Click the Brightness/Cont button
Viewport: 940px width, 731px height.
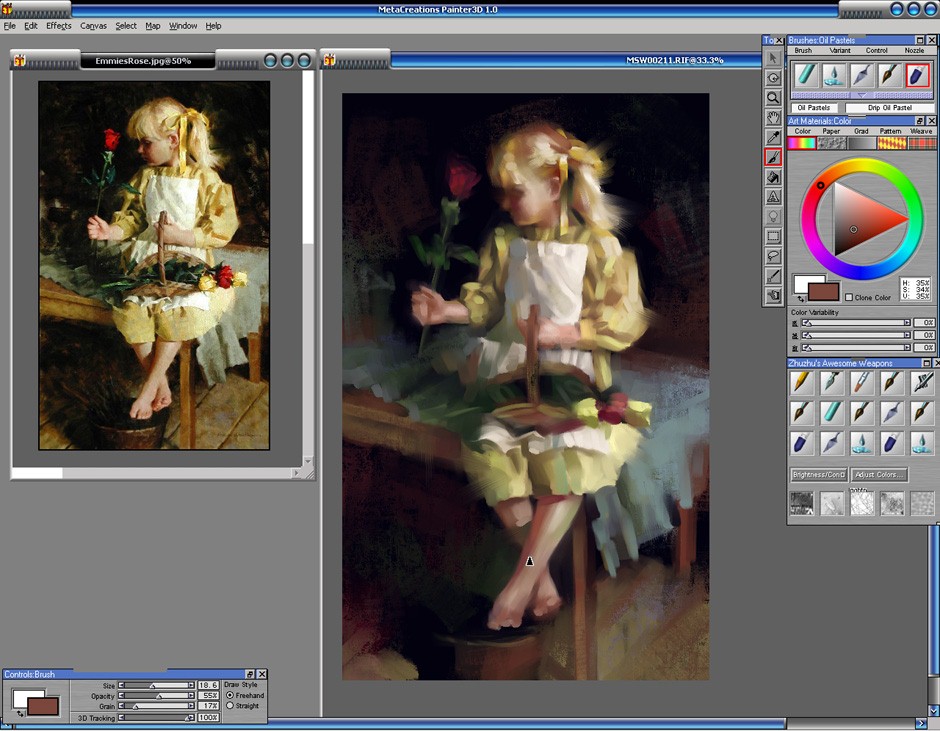pyautogui.click(x=818, y=475)
